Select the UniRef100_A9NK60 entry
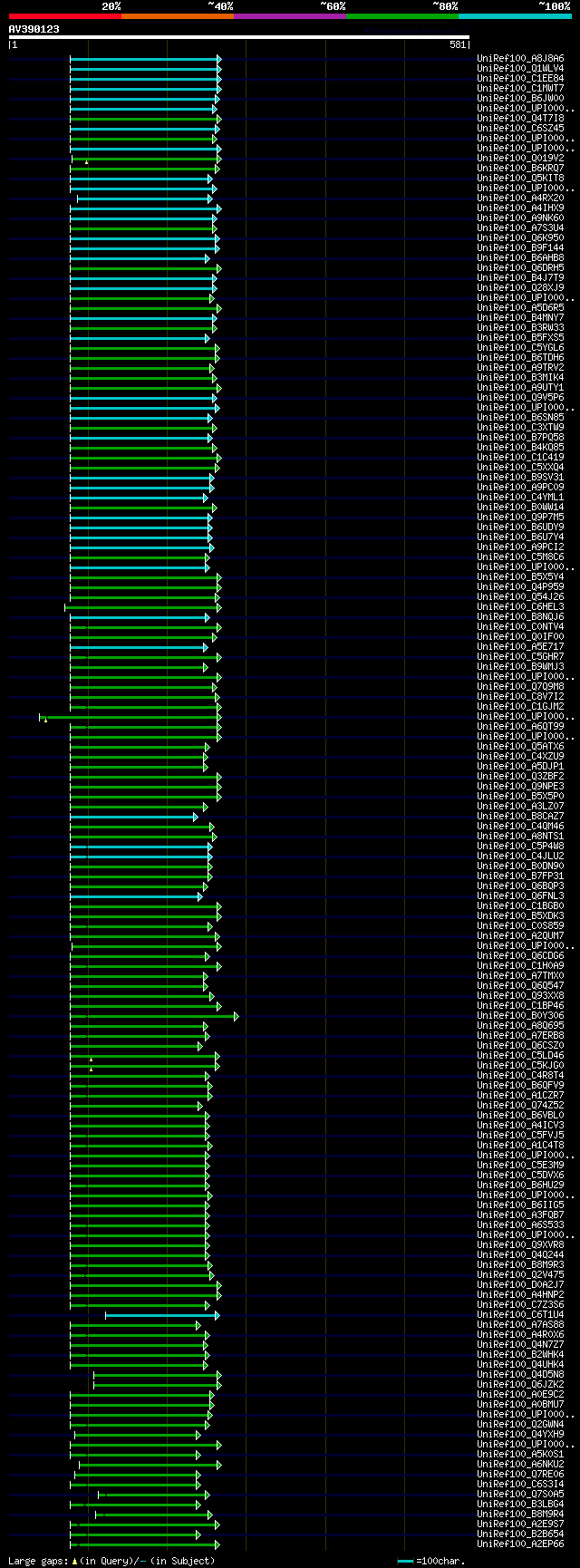Viewport: 580px width, 1568px height. point(520,218)
